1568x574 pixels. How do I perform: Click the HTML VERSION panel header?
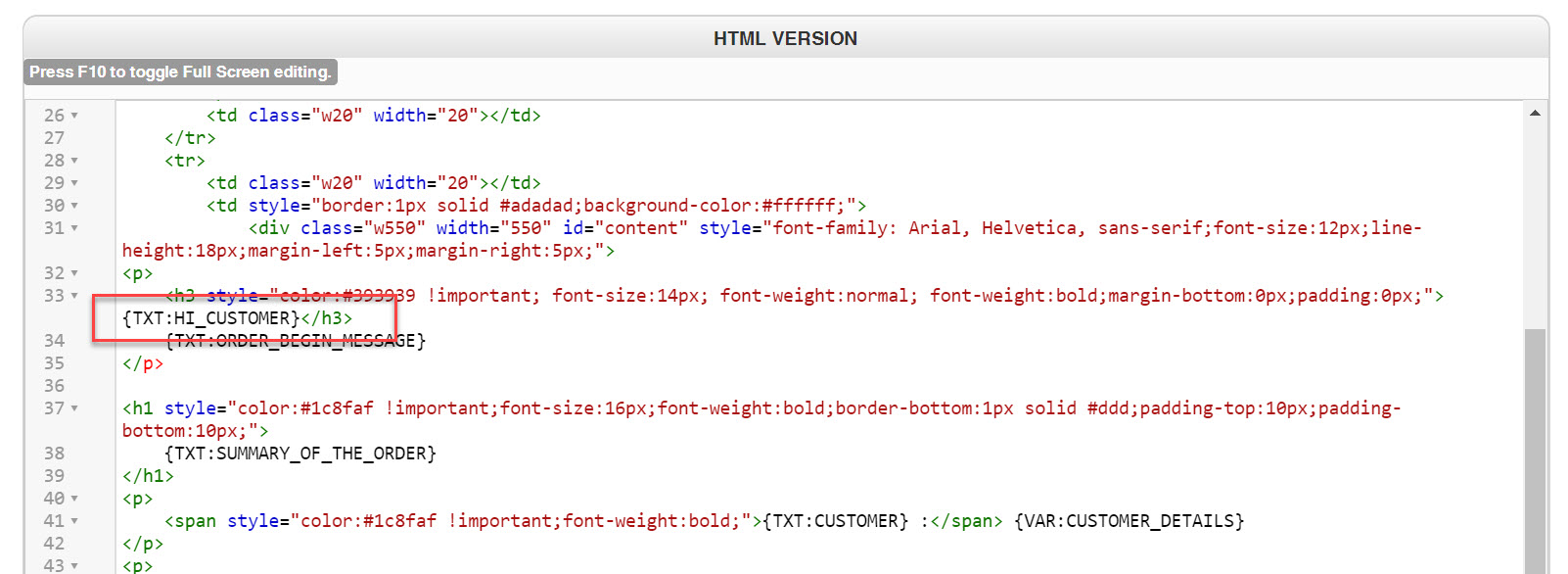point(785,39)
